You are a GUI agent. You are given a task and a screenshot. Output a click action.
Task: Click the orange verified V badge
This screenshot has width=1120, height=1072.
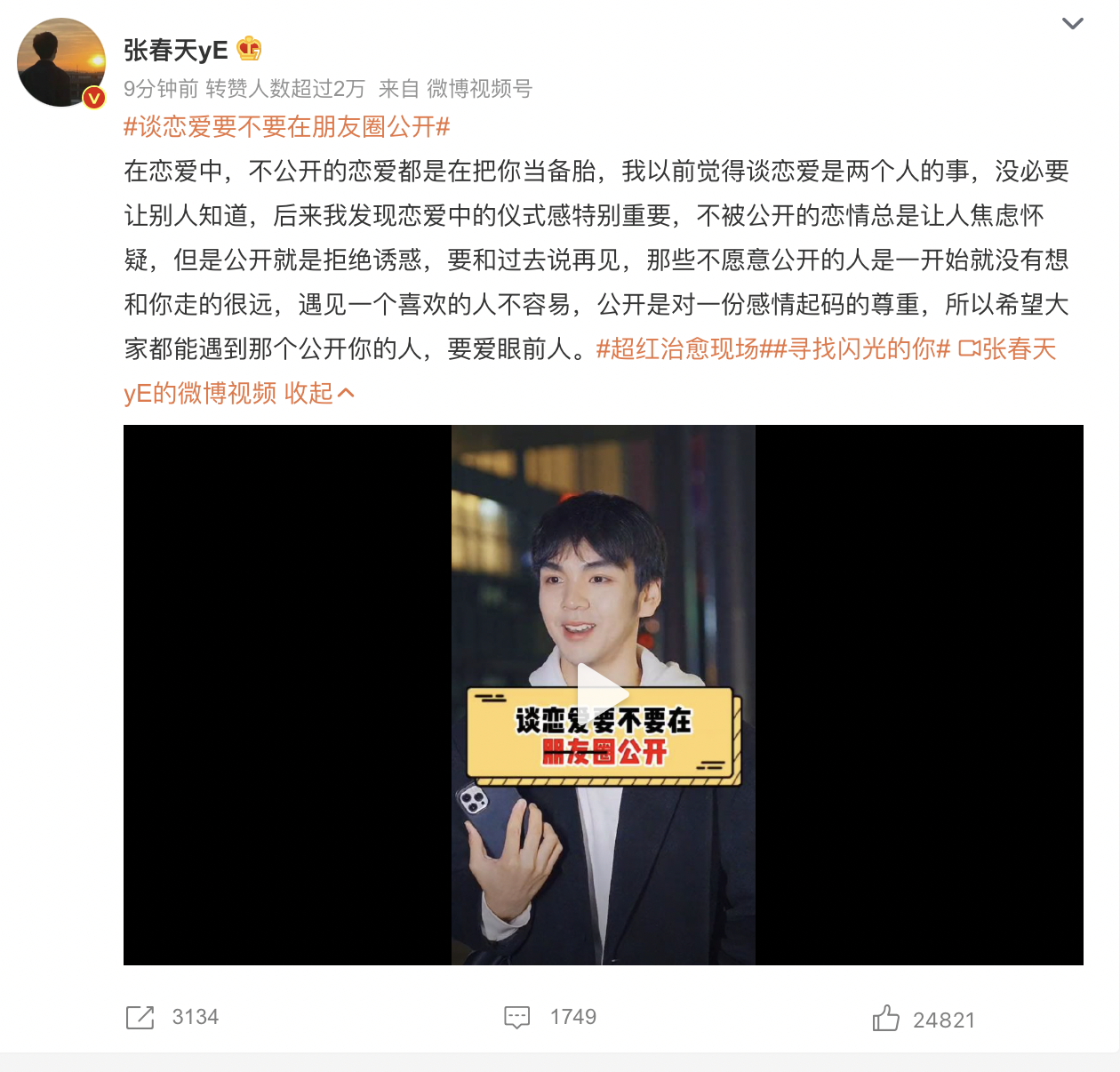coord(94,98)
